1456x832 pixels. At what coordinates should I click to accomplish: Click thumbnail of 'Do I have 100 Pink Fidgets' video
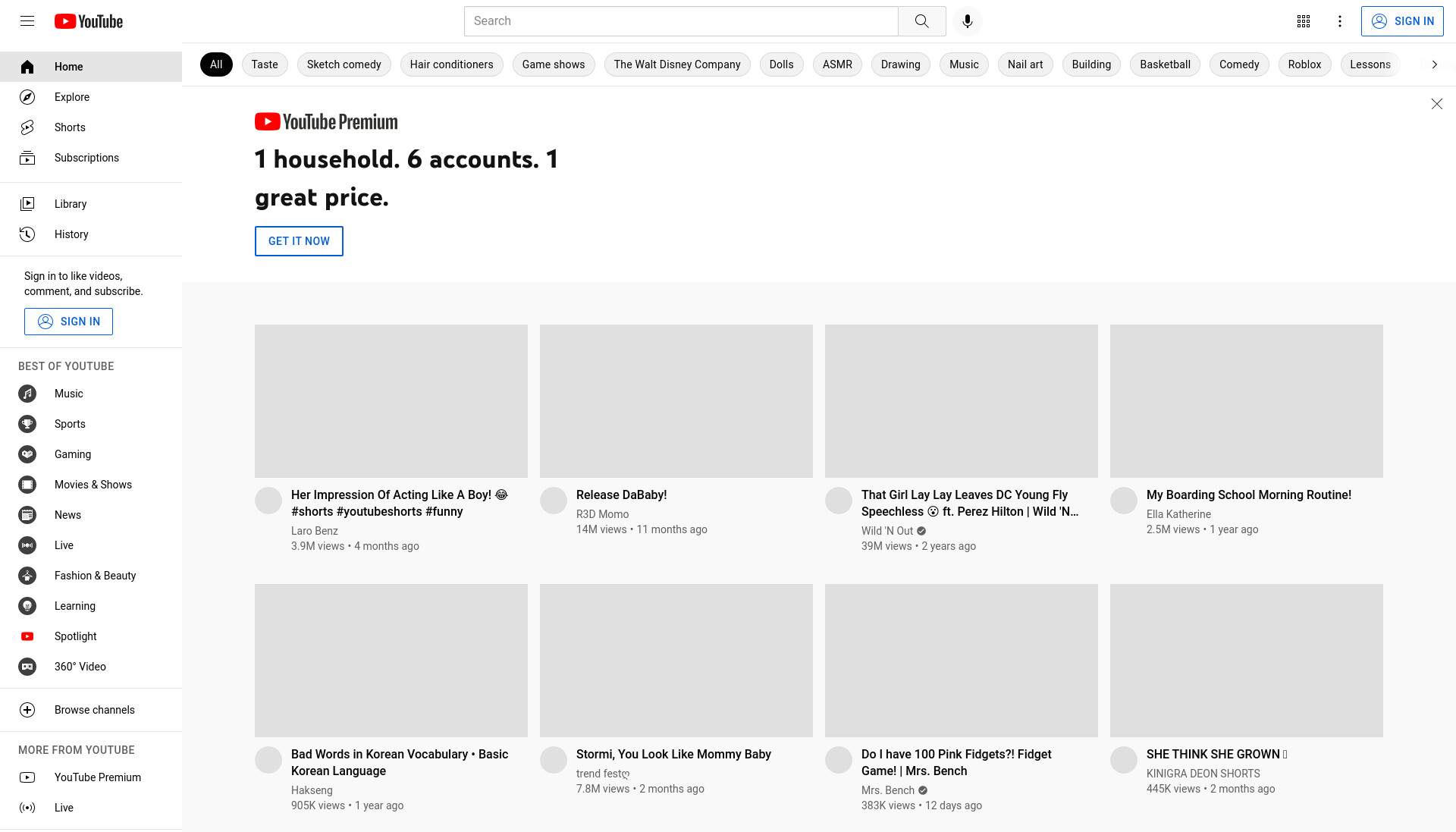coord(962,661)
